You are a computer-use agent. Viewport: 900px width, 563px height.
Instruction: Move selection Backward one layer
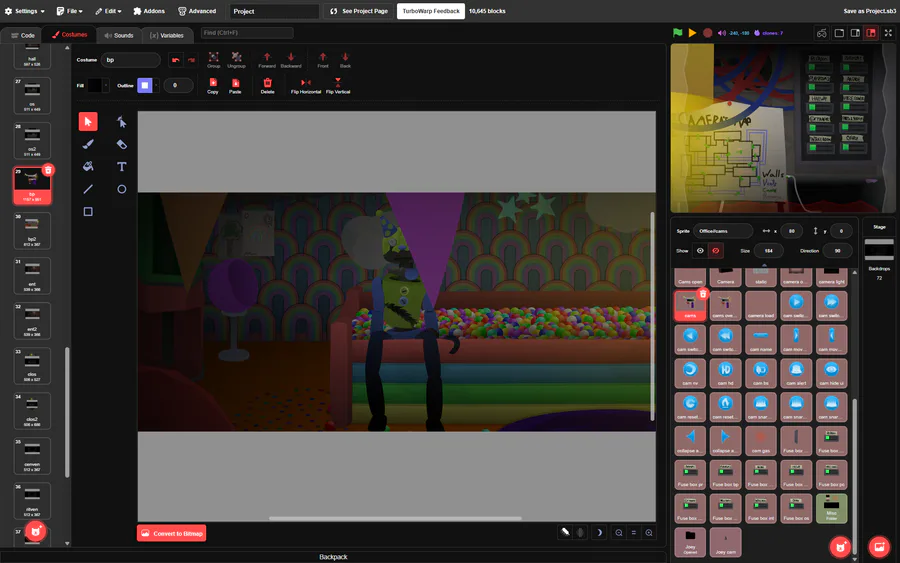pyautogui.click(x=291, y=60)
